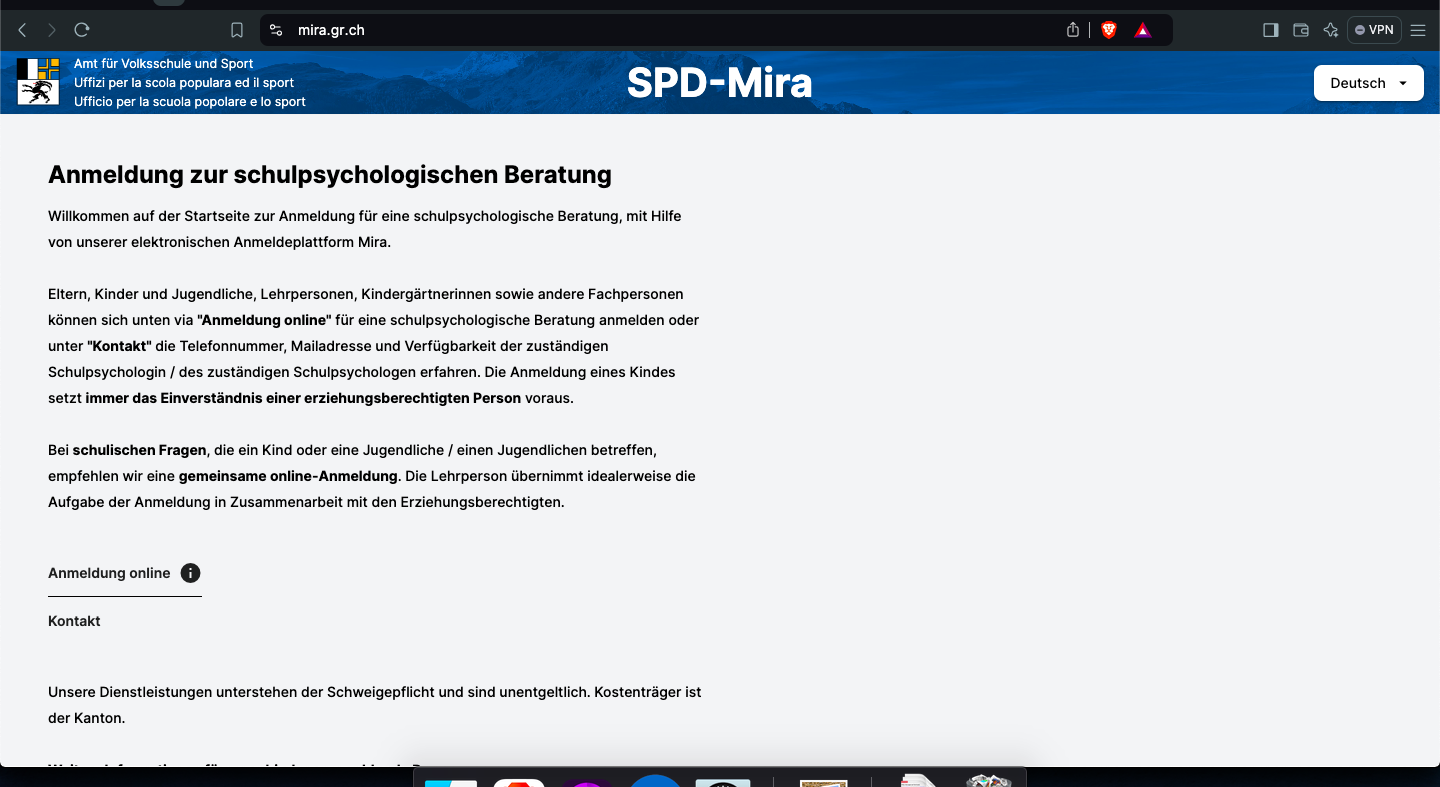This screenshot has width=1440, height=787.
Task: Select the Anmeldung online tab
Action: coord(109,573)
